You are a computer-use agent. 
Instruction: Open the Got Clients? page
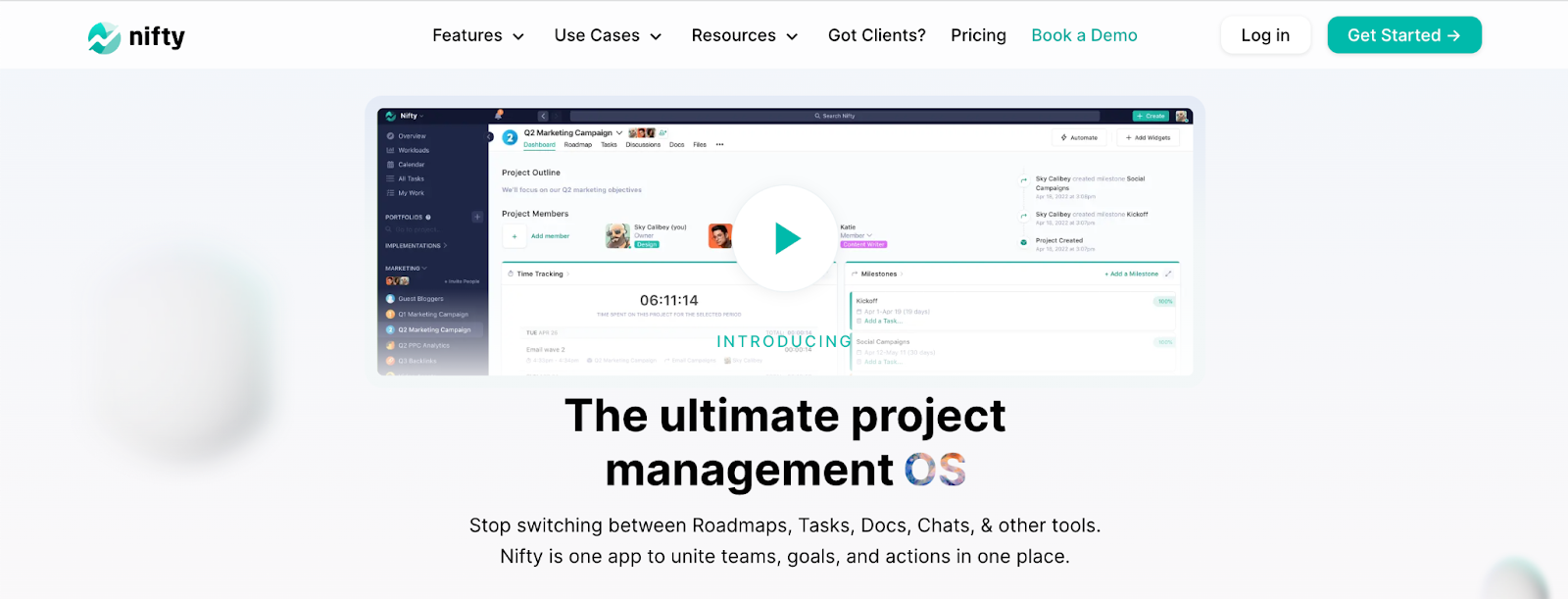click(876, 35)
